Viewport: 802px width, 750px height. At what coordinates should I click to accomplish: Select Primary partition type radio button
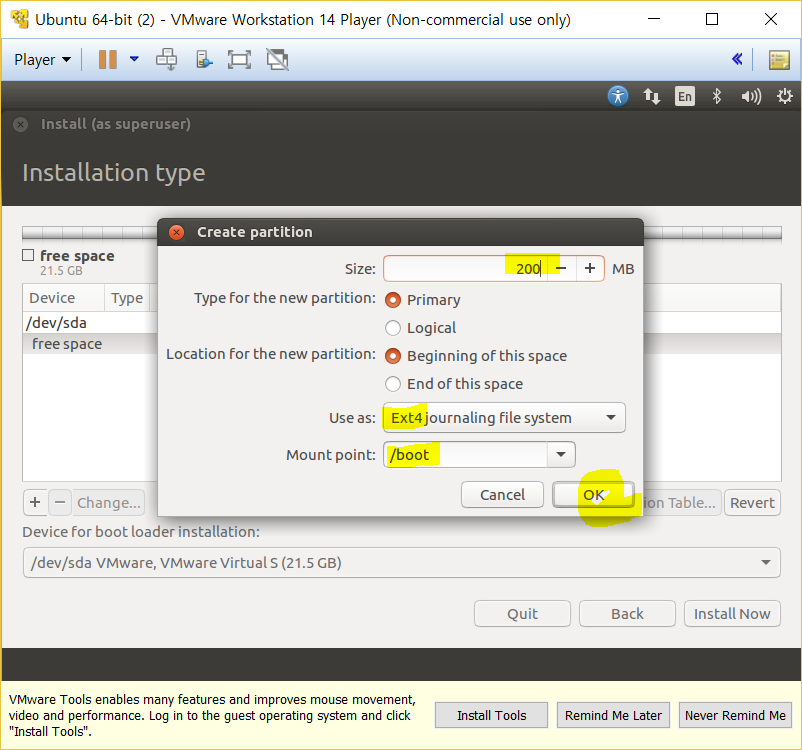393,300
